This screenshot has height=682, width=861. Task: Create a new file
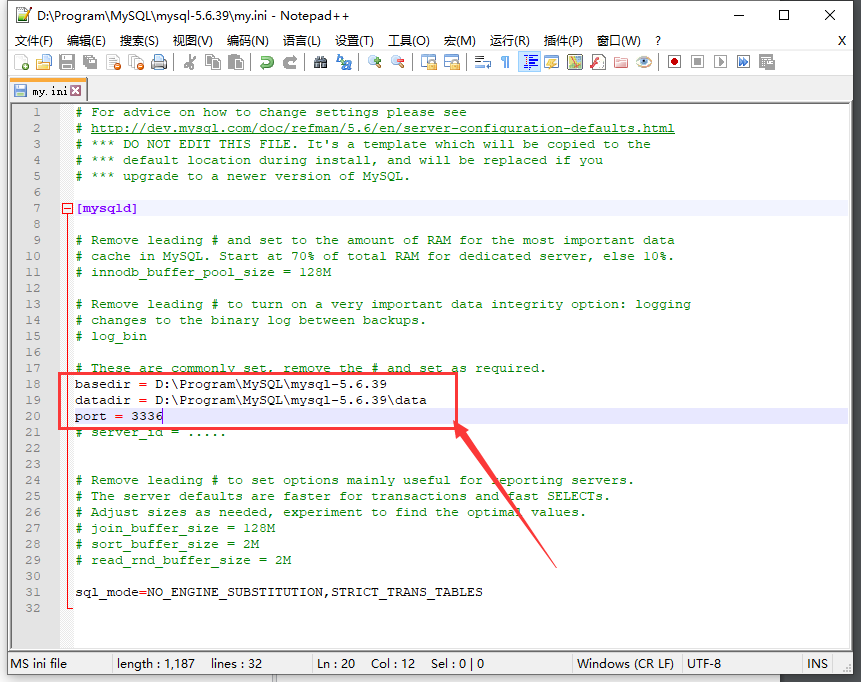click(21, 62)
